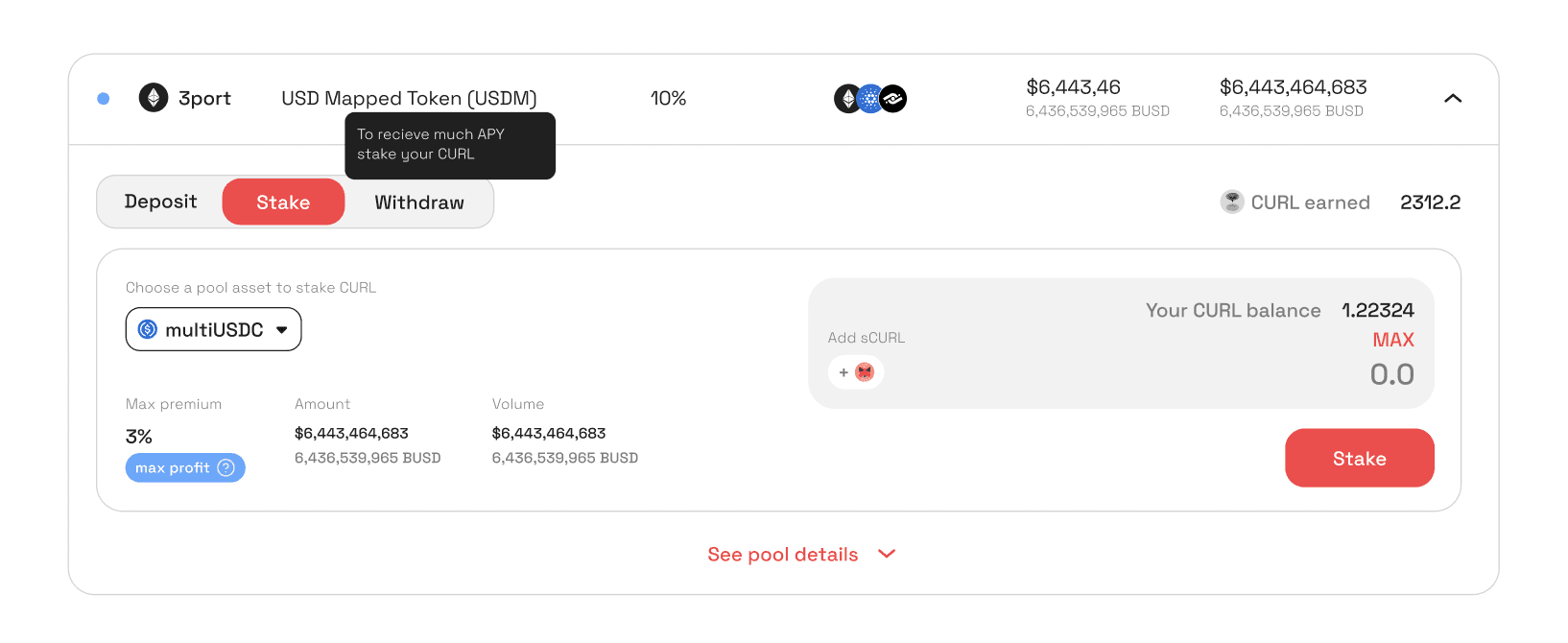Screen dimensions: 1568x643
Task: Click the blue Cardano token icon
Action: (870, 99)
